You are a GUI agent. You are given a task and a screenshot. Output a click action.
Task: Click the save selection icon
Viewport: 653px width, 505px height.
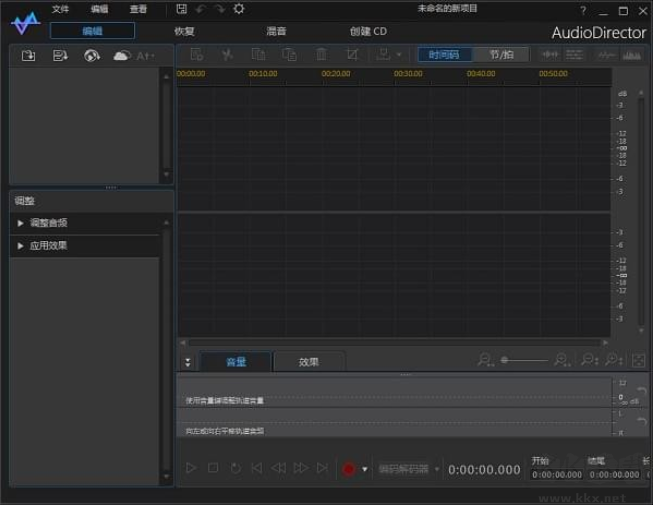pyautogui.click(x=383, y=55)
